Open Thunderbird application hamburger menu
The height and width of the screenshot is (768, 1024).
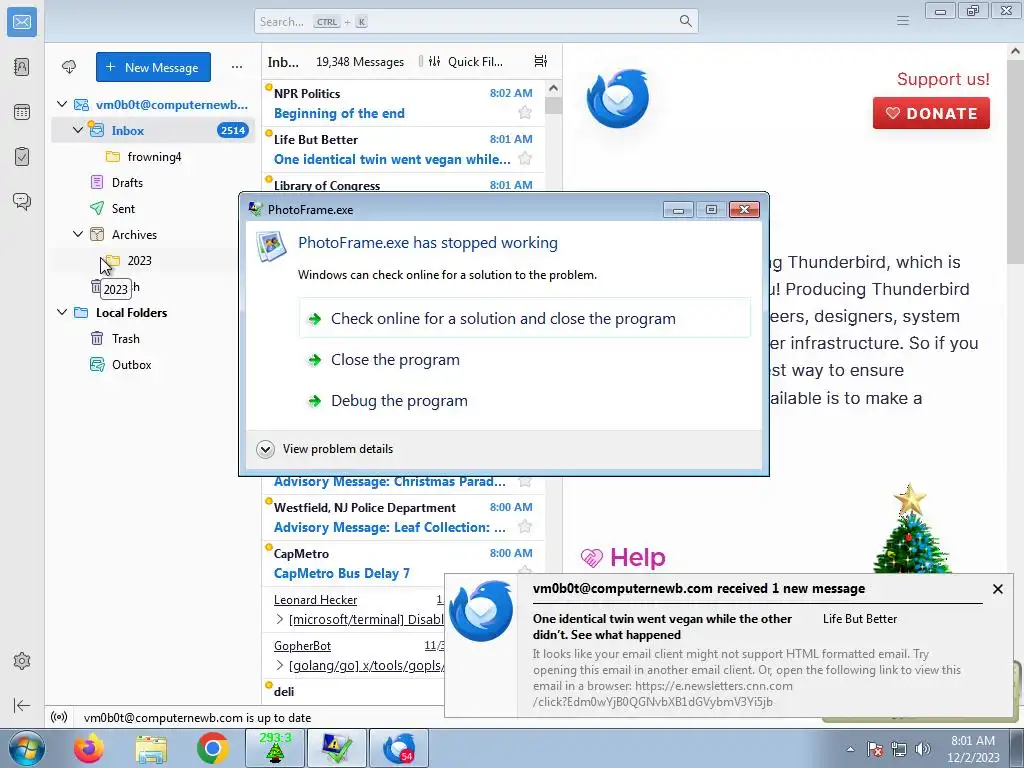coord(903,21)
